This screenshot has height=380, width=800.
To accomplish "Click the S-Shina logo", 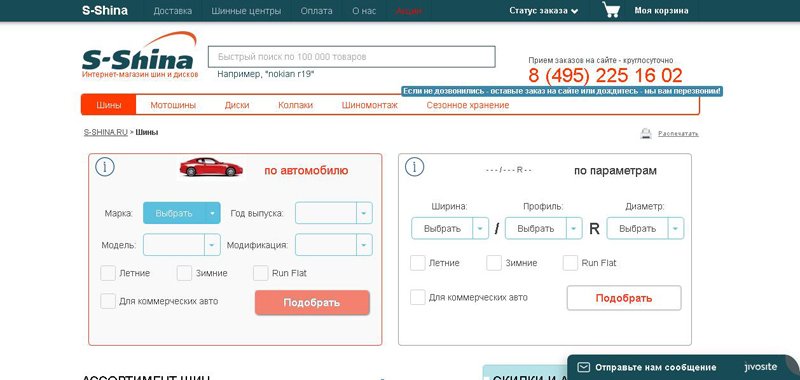I will click(x=139, y=55).
